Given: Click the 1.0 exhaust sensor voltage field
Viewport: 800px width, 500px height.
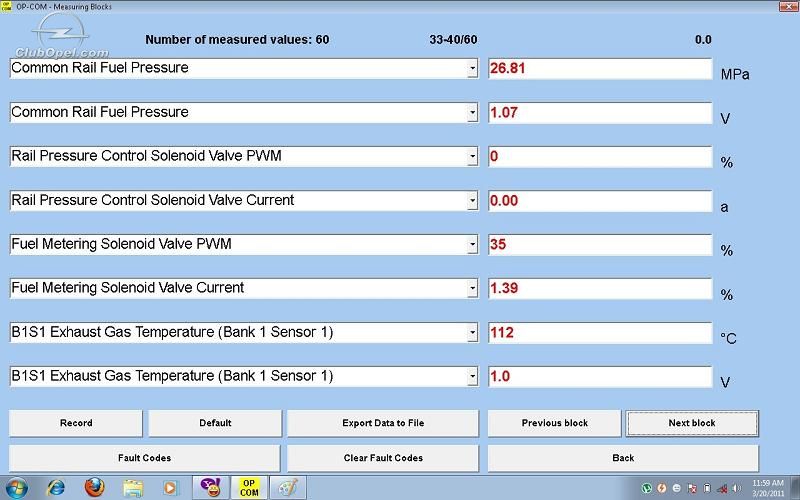Looking at the screenshot, I should (600, 377).
